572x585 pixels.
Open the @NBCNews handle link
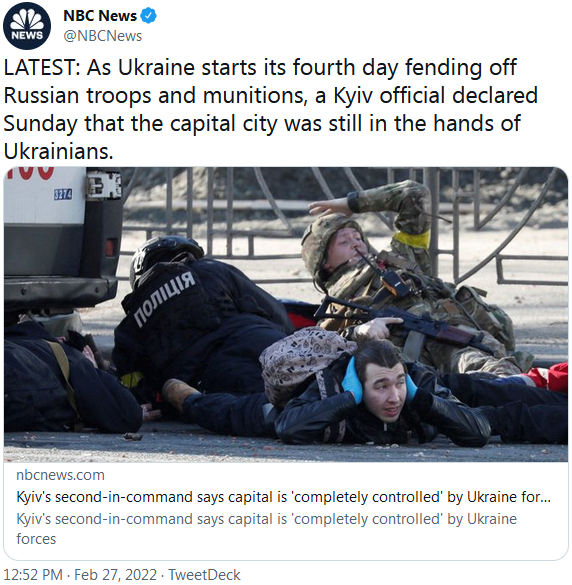tap(103, 36)
